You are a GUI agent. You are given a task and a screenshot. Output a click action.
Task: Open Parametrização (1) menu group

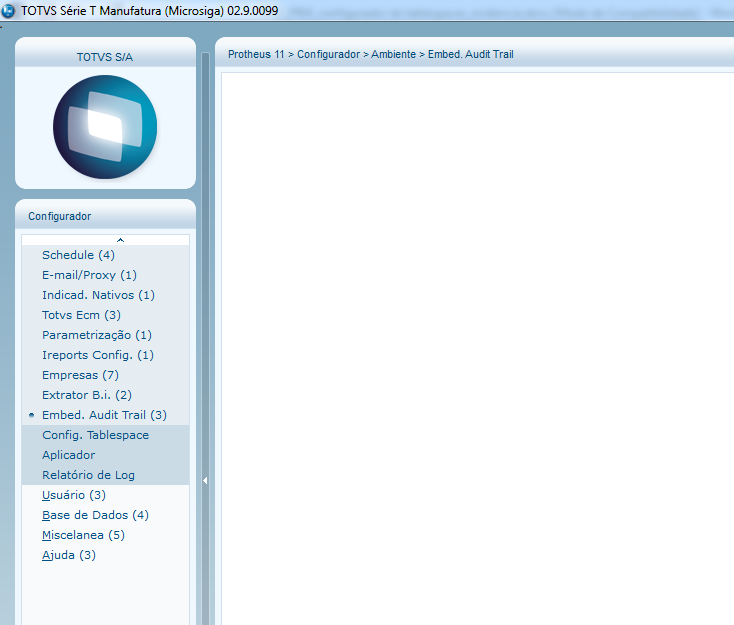point(97,335)
